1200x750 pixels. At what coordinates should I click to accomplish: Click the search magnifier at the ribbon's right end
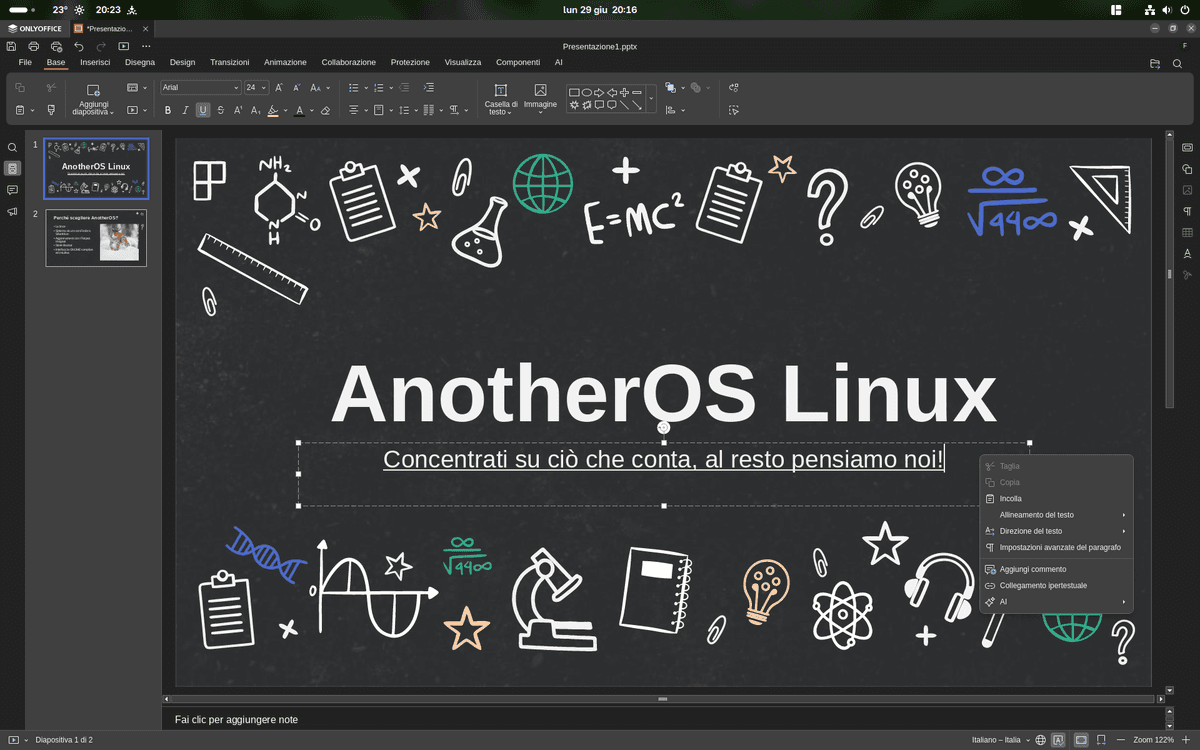click(x=1177, y=63)
